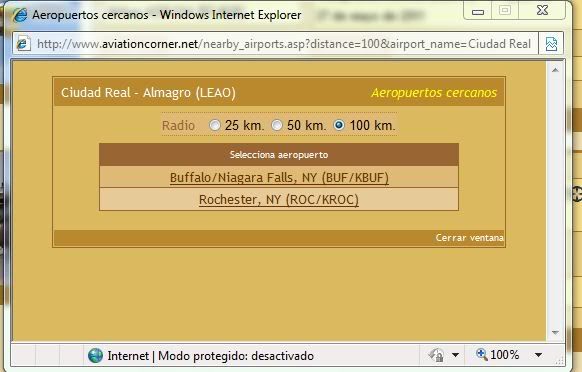The height and width of the screenshot is (372, 582).
Task: Select the 50 km. radius option
Action: pos(277,125)
